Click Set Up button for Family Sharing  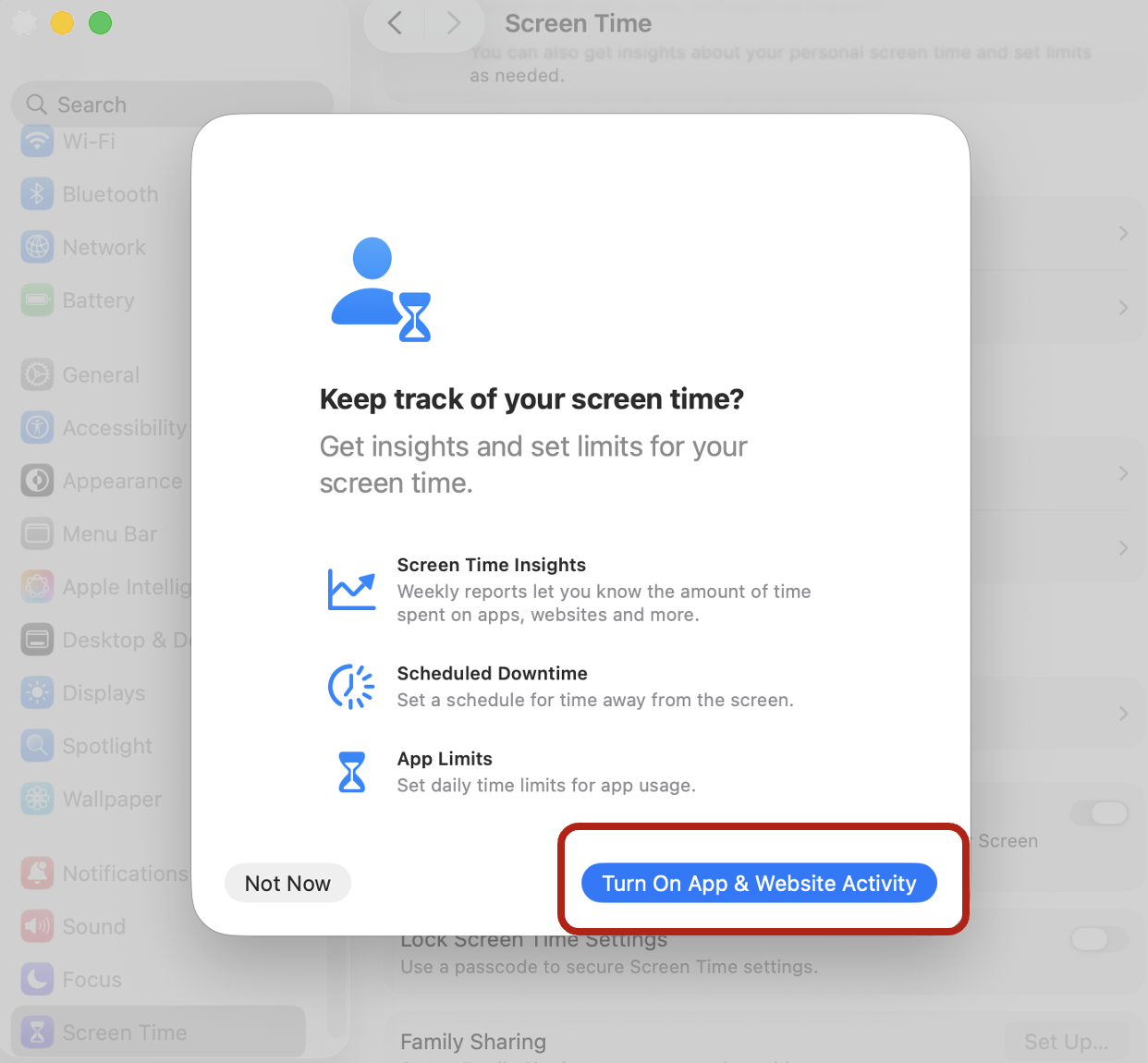(x=1066, y=1042)
